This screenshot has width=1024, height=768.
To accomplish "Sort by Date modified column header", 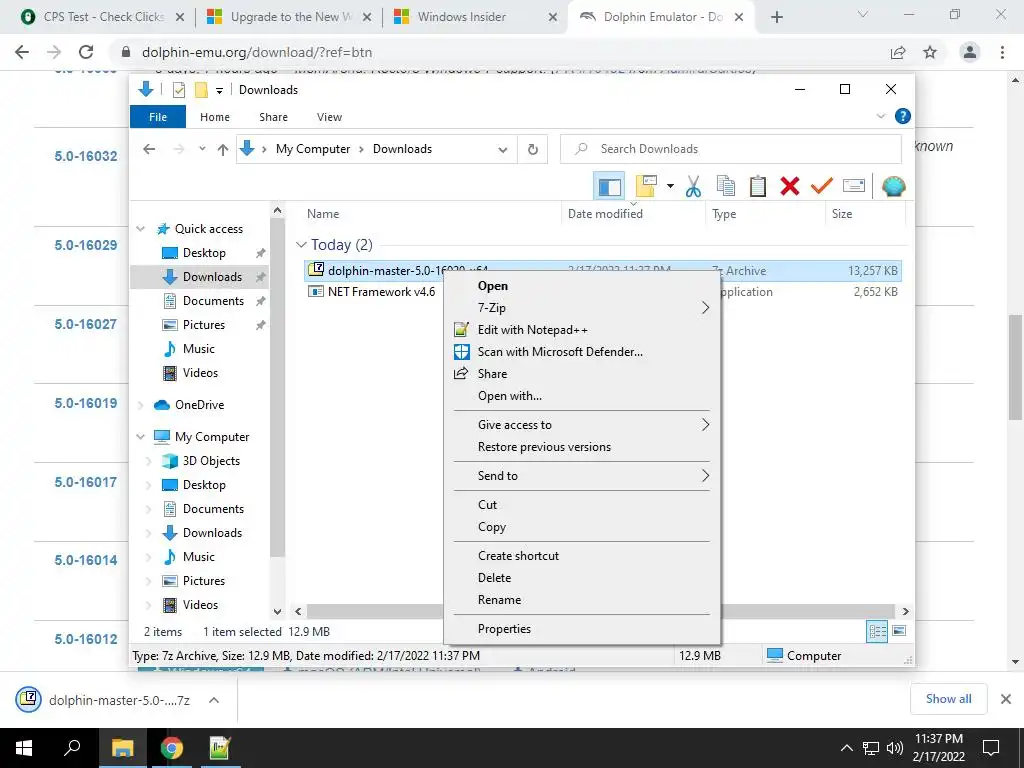I will point(605,214).
